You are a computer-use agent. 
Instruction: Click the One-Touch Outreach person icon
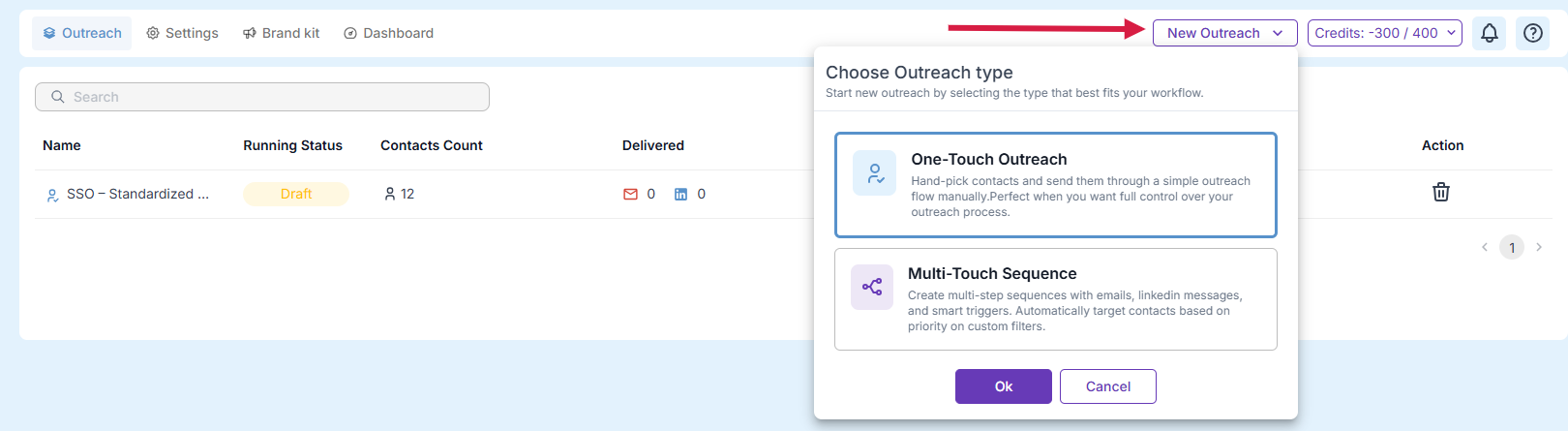click(874, 173)
